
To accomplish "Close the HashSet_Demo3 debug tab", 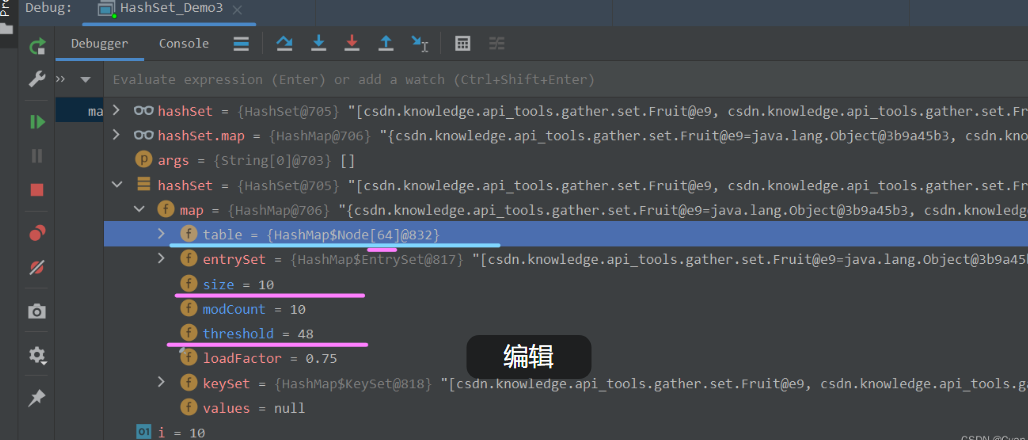I will click(x=237, y=10).
